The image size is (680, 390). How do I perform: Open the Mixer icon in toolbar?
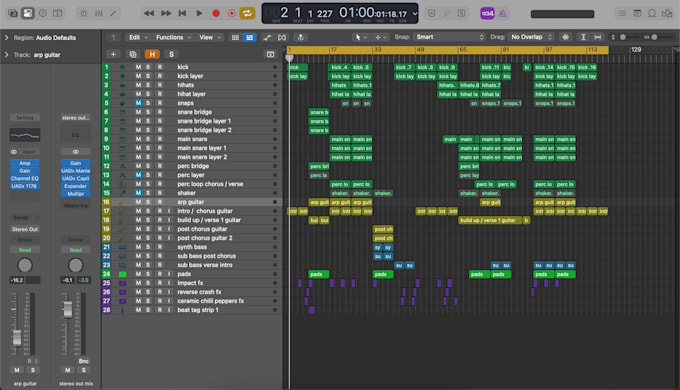pos(99,13)
